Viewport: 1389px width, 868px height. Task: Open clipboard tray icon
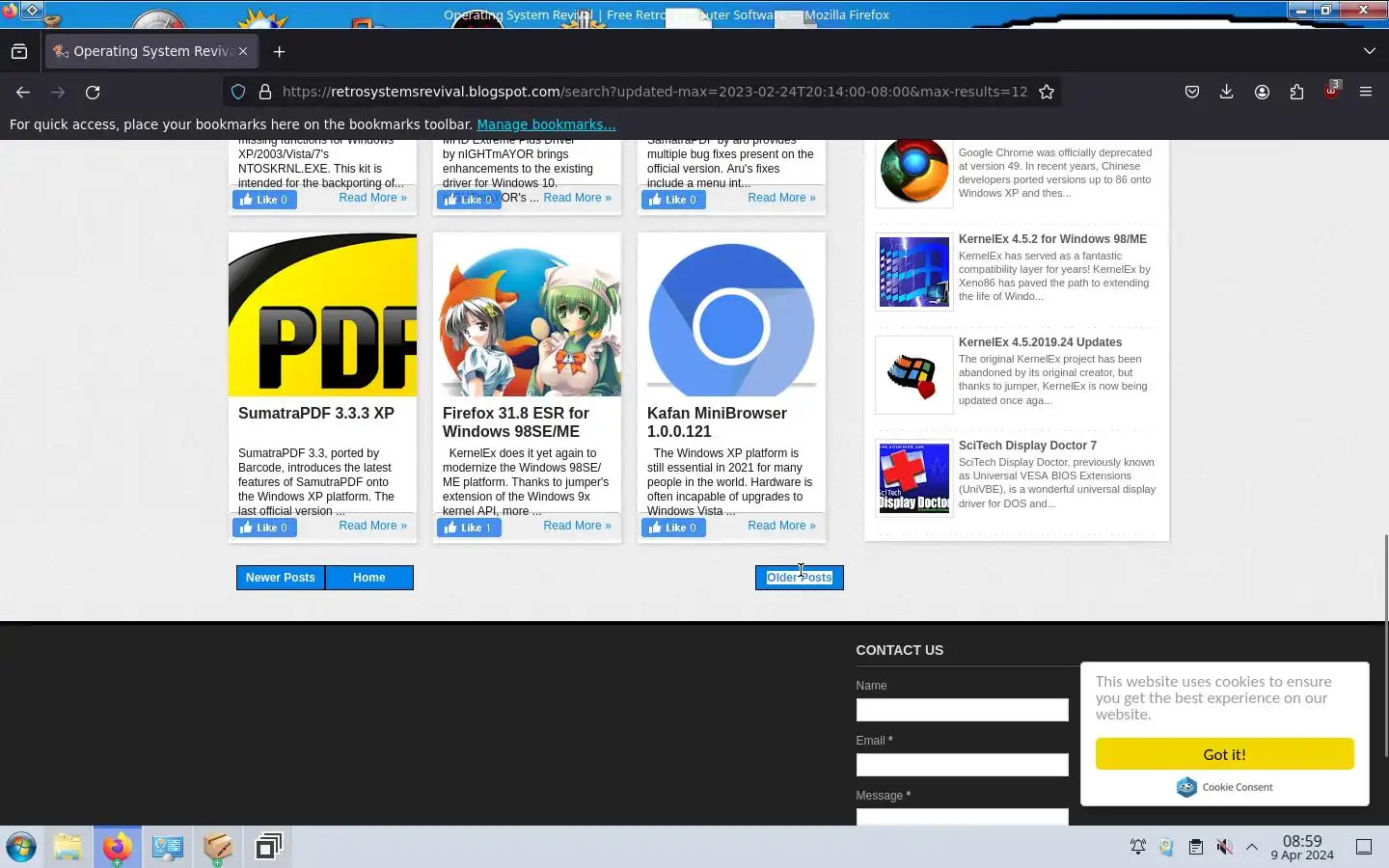click(1196, 847)
